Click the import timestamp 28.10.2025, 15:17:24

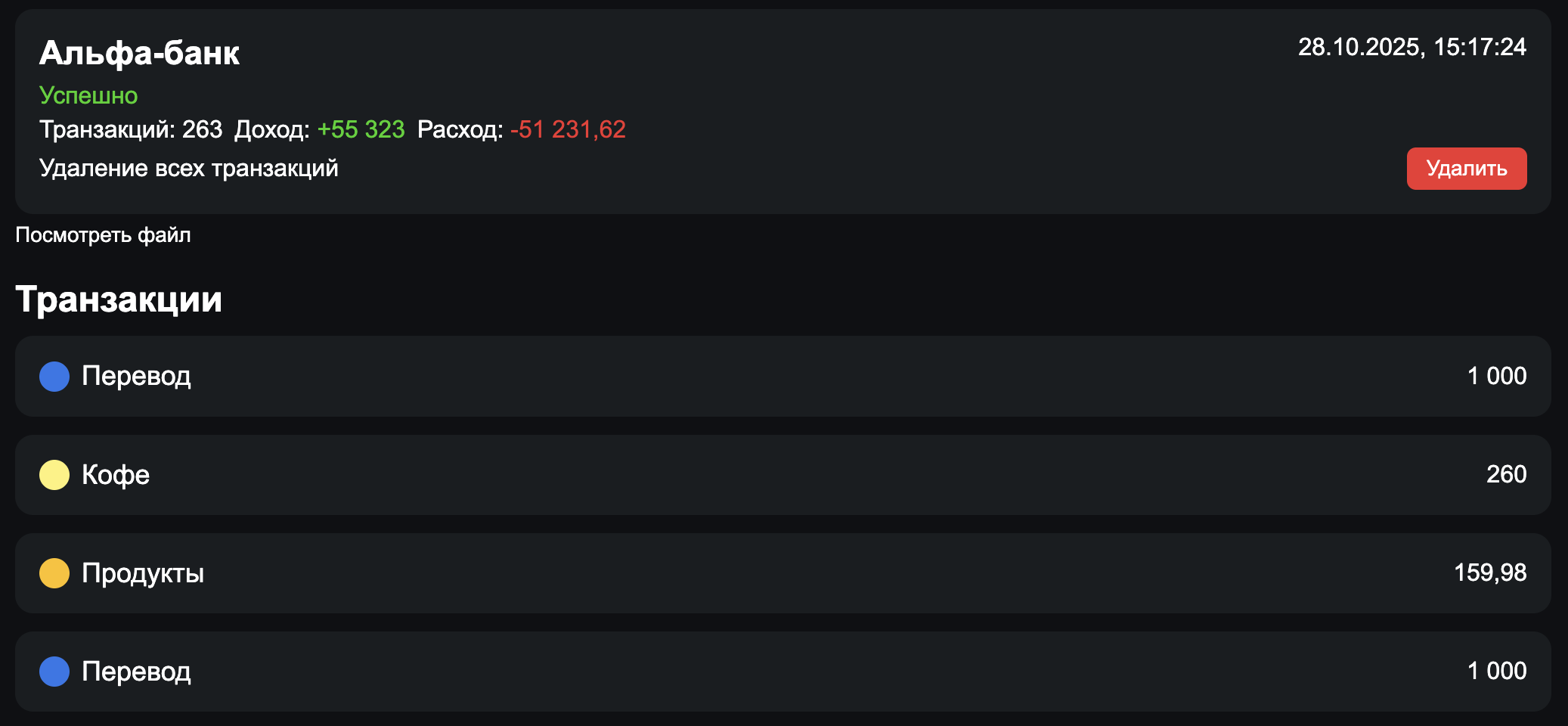pos(1412,48)
